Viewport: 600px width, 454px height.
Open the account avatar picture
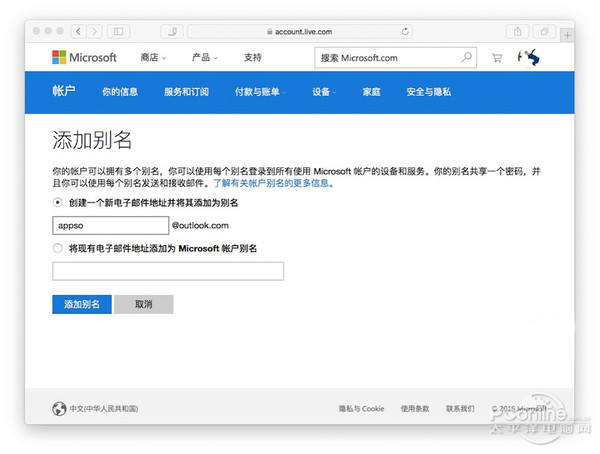pos(528,57)
